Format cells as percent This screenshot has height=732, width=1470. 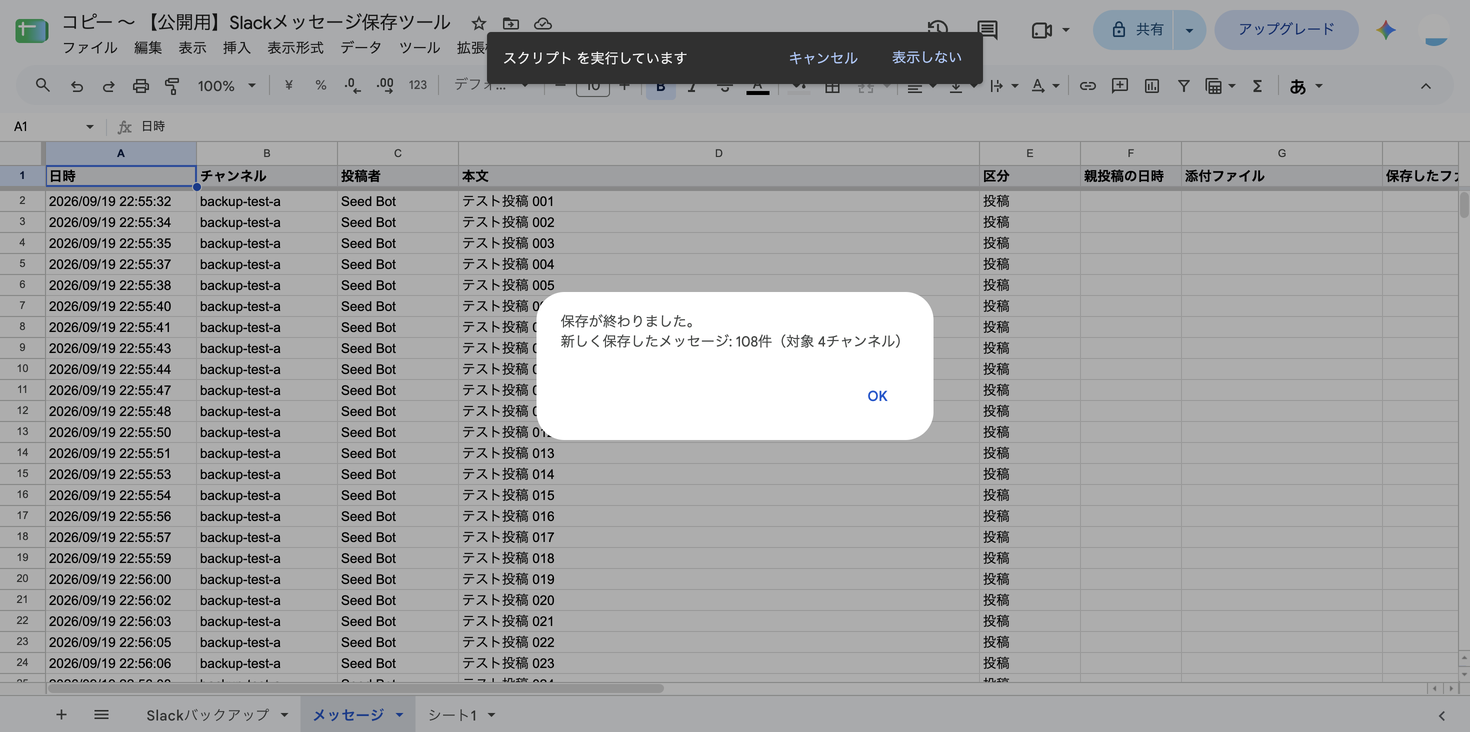click(320, 86)
